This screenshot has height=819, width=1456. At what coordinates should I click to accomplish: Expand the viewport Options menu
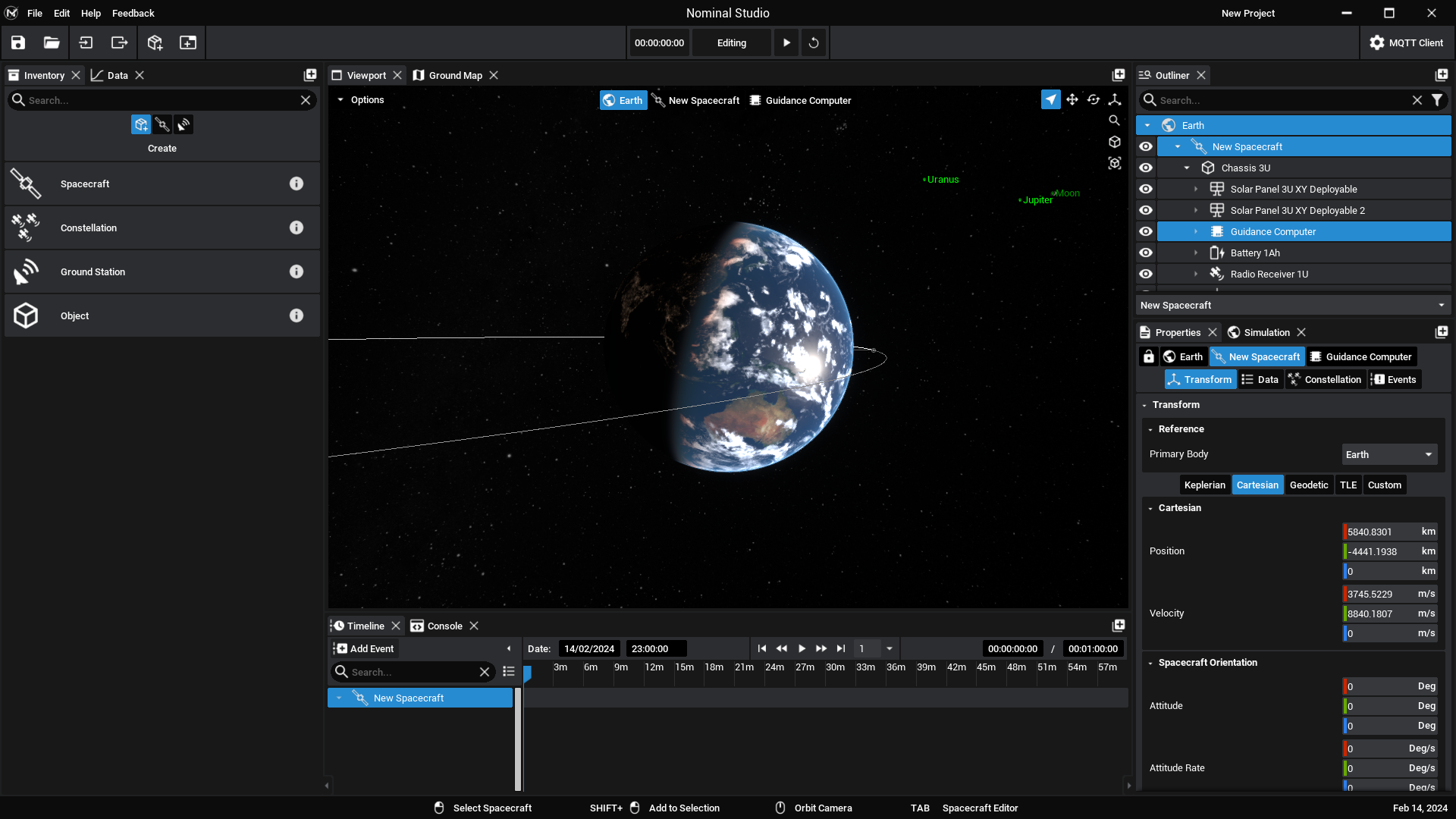[x=361, y=99]
